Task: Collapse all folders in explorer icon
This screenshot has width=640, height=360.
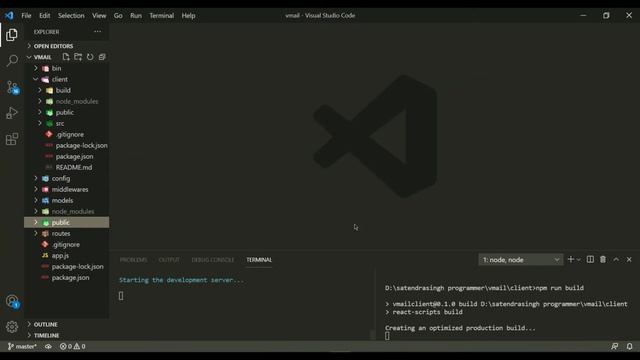Action: pos(102,57)
